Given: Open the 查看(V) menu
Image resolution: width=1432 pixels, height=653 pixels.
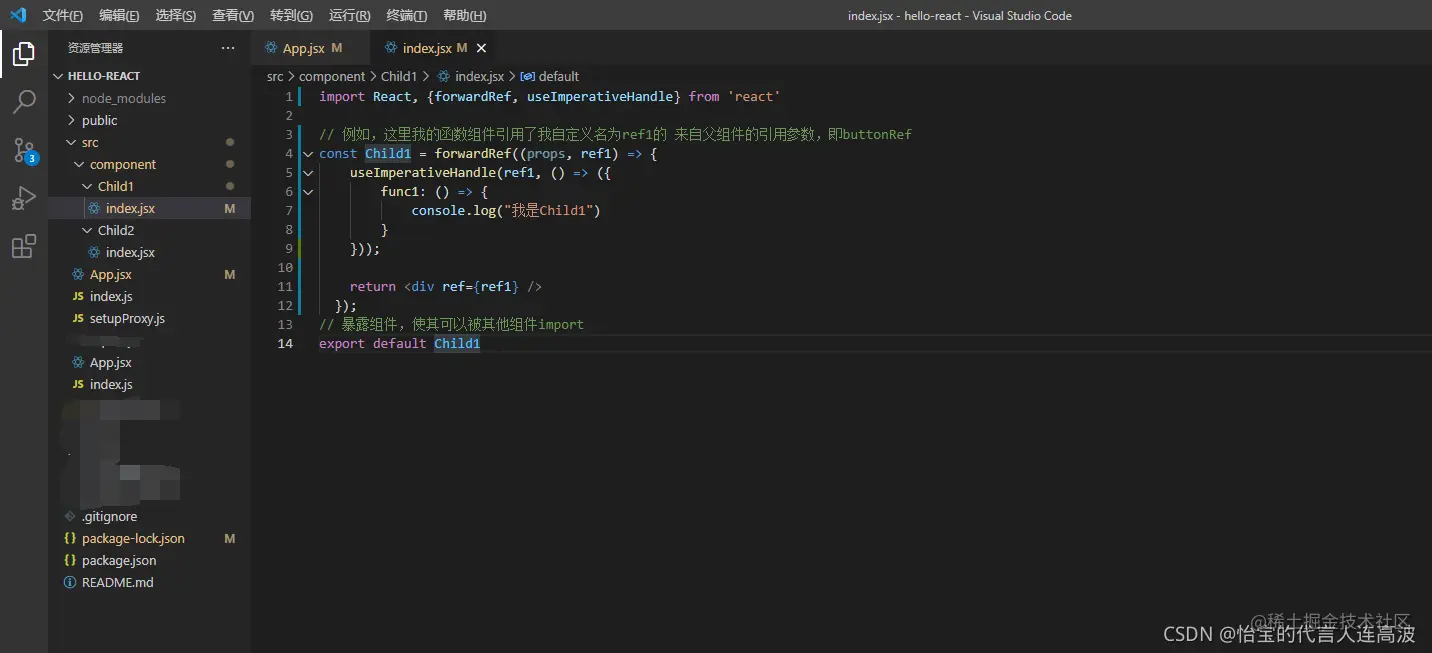Looking at the screenshot, I should [233, 15].
